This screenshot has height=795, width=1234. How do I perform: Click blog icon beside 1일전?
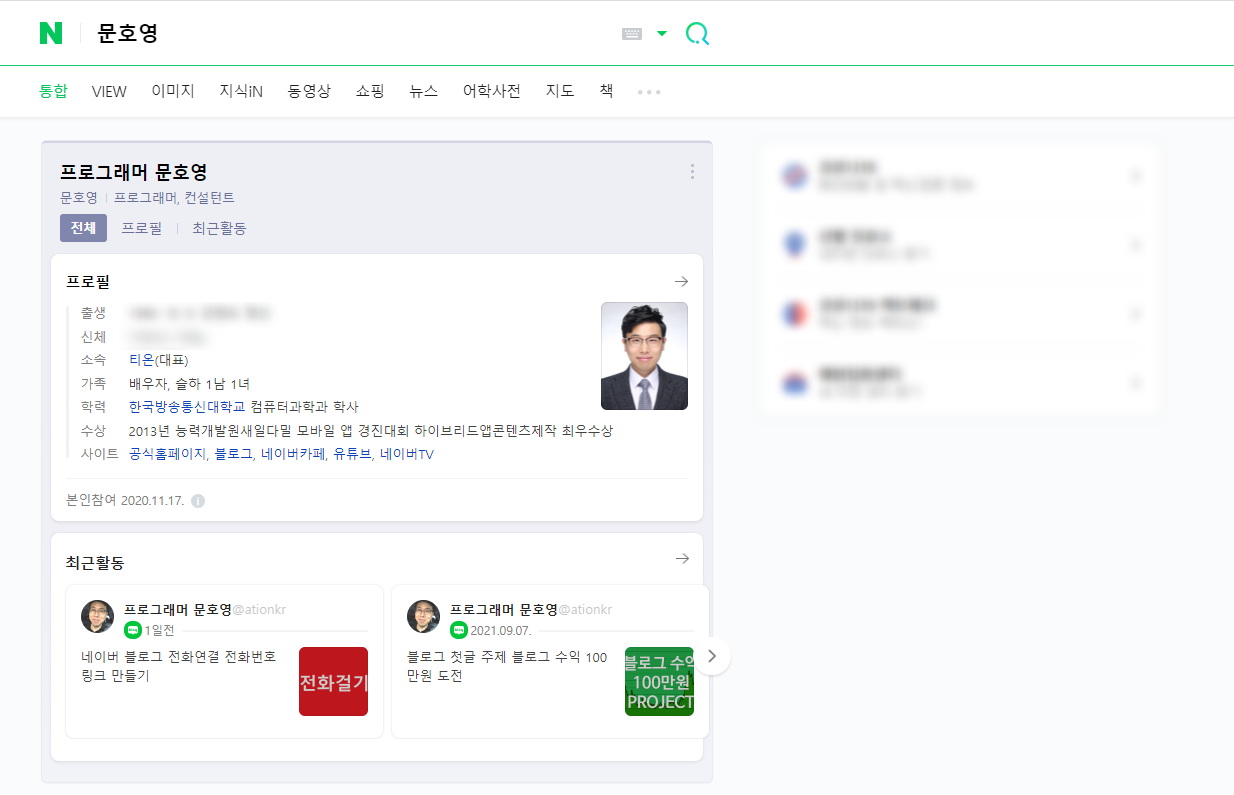click(x=133, y=630)
